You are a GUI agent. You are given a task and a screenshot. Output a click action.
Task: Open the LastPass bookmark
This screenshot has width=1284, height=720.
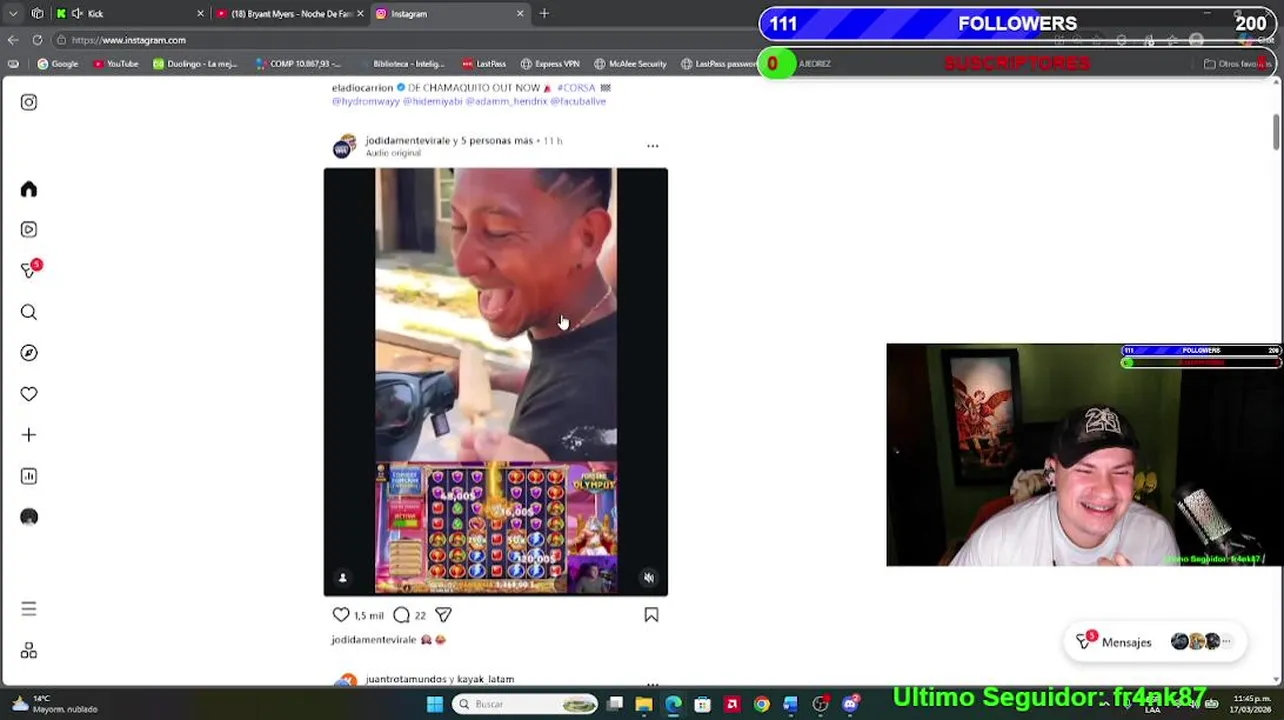[484, 64]
